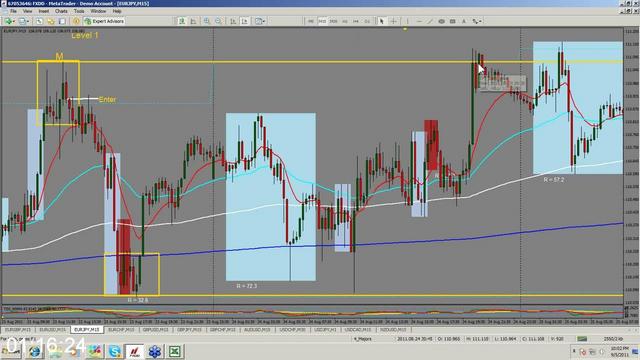Expand the Profiles dropdown arrow
Image resolution: width=640 pixels, height=360 pixels.
27,21
